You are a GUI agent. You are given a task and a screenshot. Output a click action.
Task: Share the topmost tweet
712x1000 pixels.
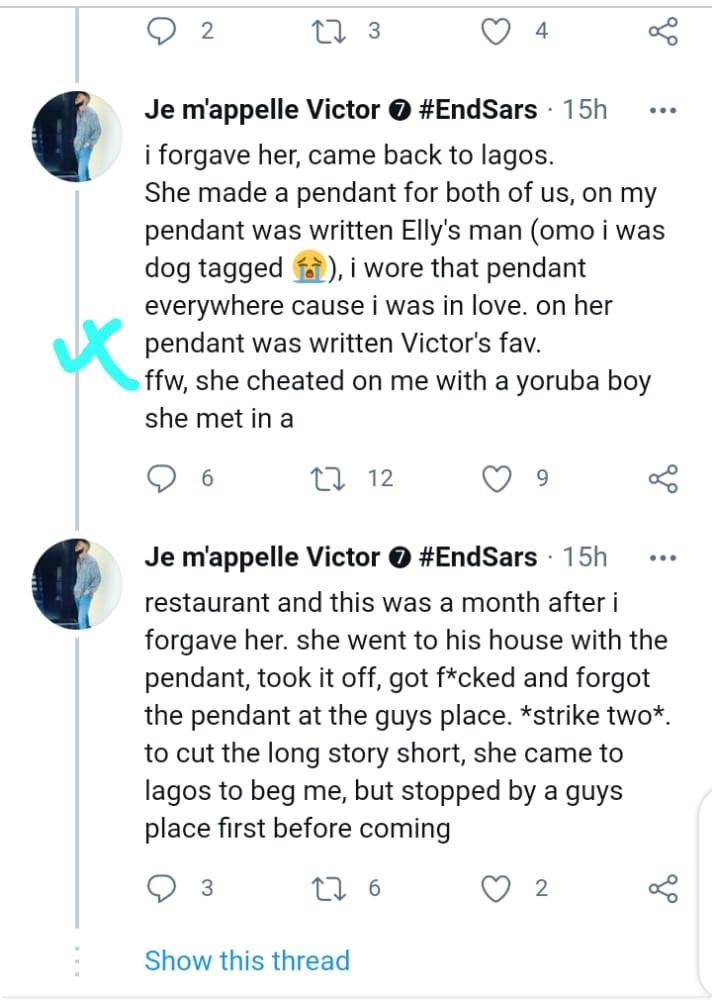pos(663,32)
